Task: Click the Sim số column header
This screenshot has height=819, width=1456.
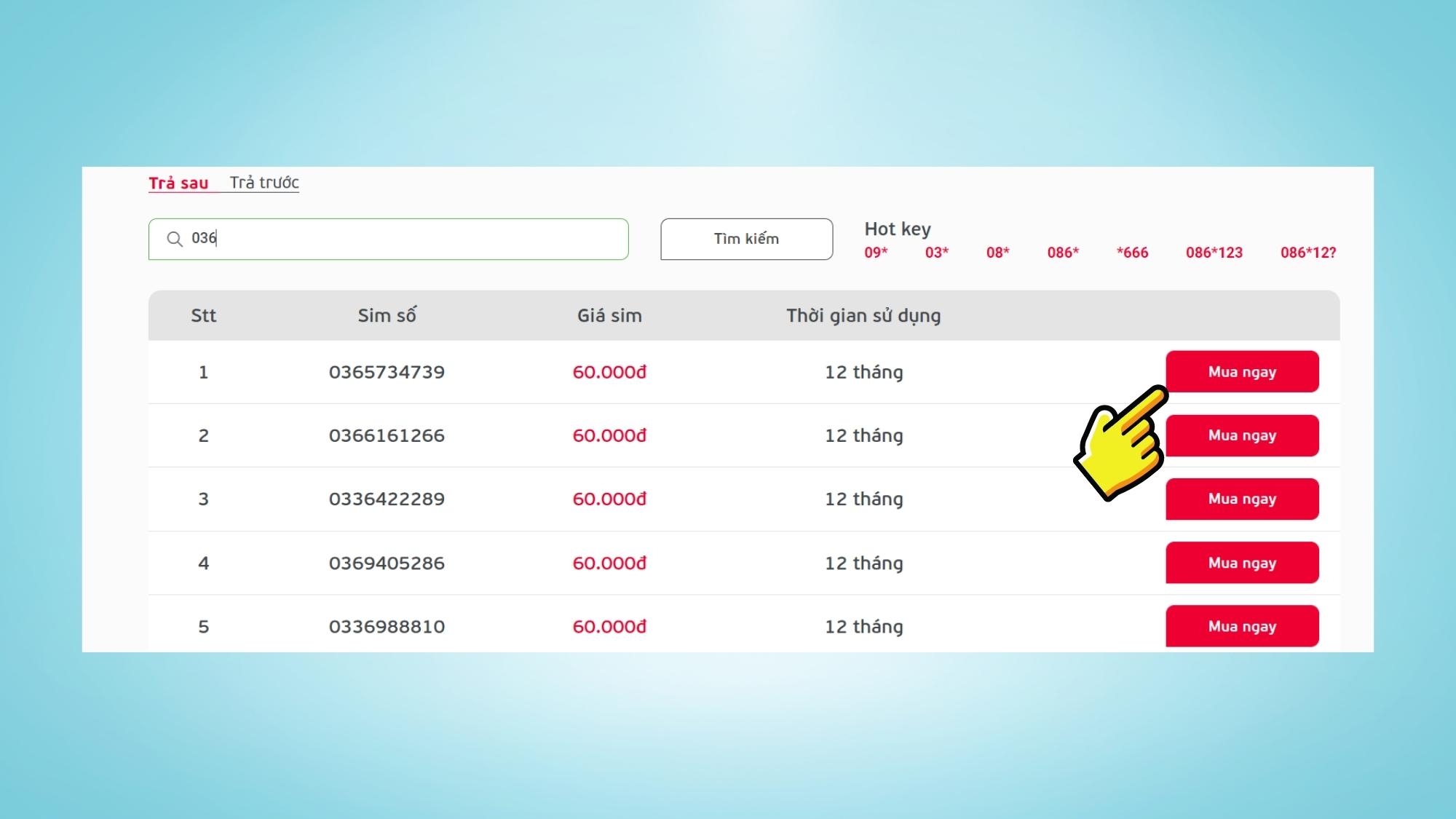Action: (387, 316)
